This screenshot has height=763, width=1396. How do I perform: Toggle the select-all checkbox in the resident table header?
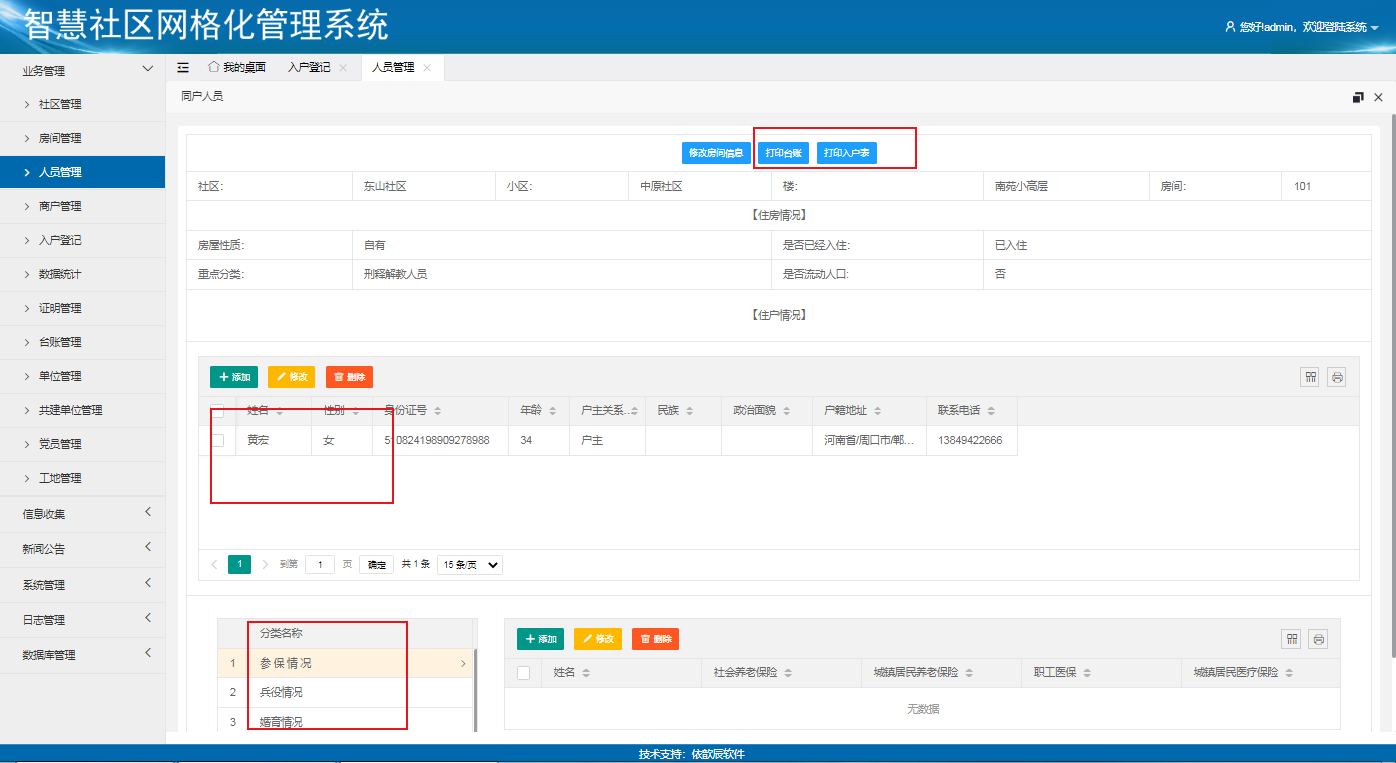[217, 410]
